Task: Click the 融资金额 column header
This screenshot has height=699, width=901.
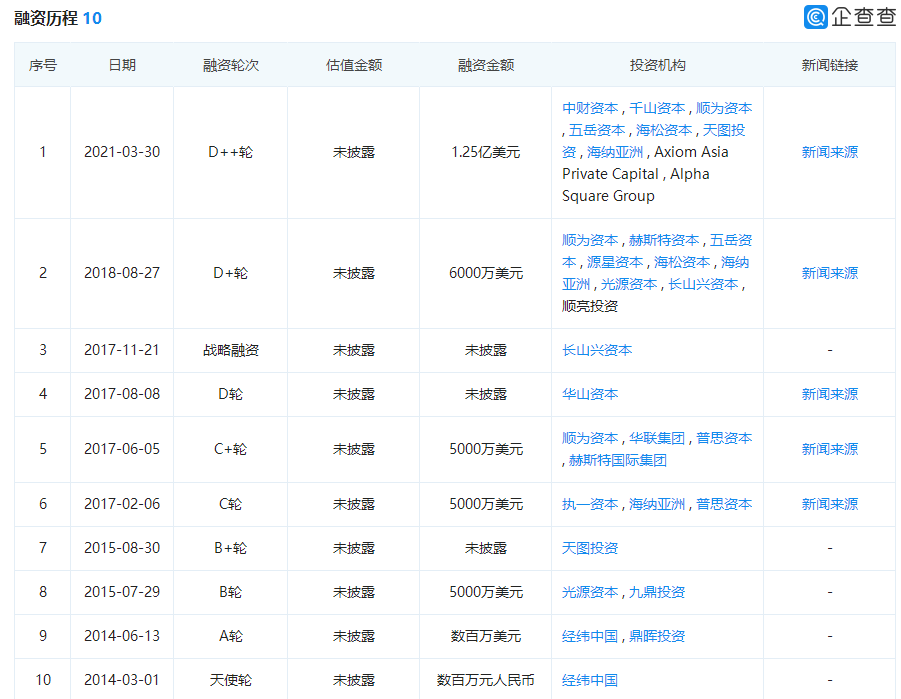Action: [486, 66]
